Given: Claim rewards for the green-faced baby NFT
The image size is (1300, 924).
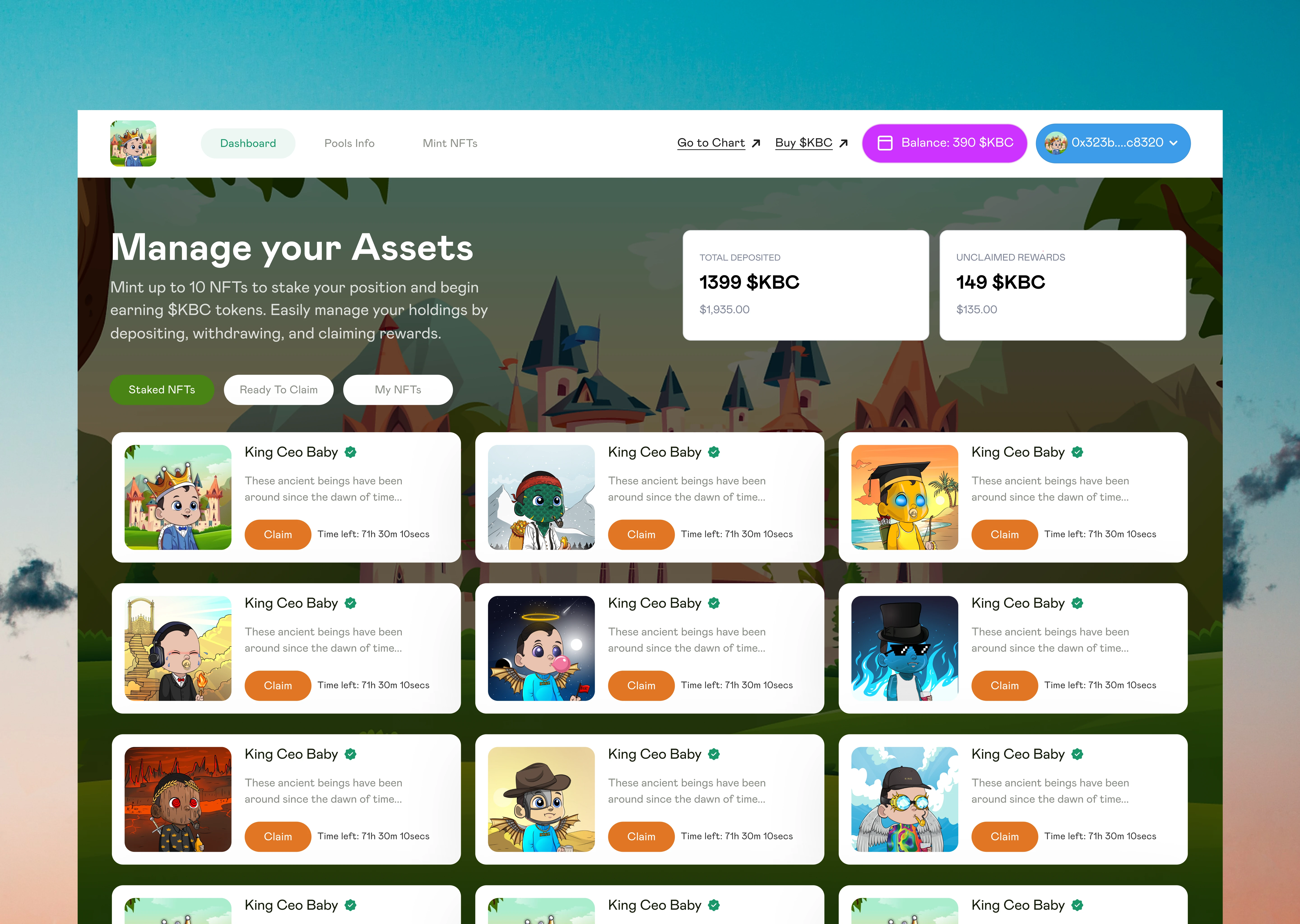Looking at the screenshot, I should pos(641,534).
